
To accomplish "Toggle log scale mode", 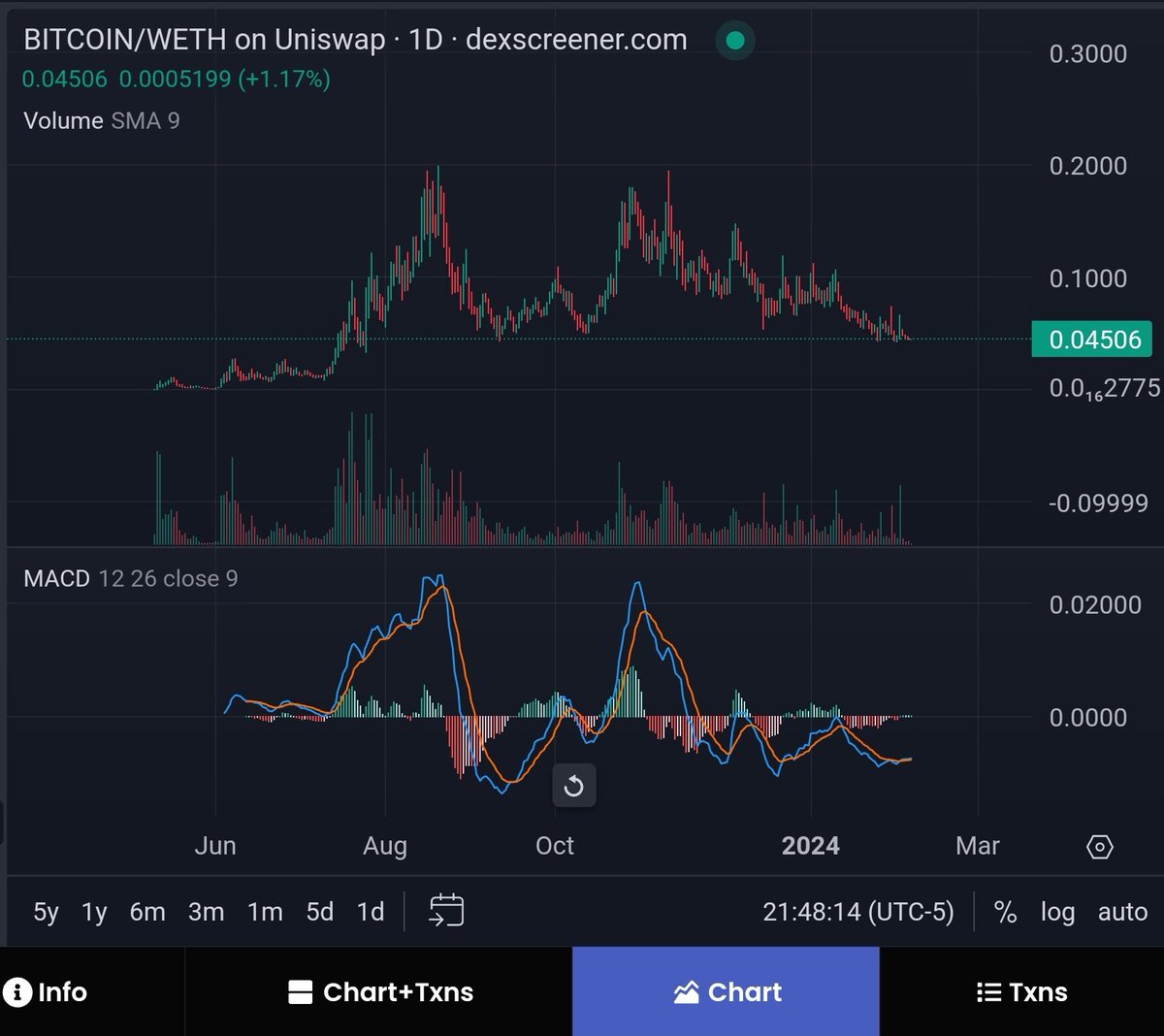I will pos(1057,912).
